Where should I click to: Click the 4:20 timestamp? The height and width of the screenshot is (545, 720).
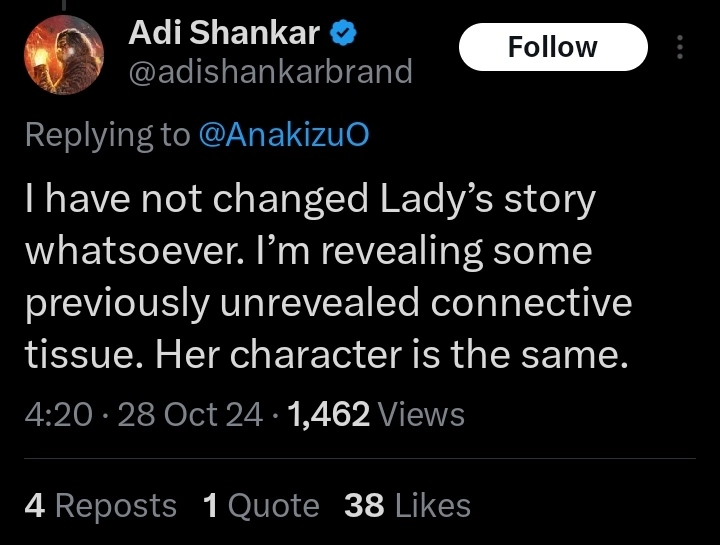click(58, 414)
